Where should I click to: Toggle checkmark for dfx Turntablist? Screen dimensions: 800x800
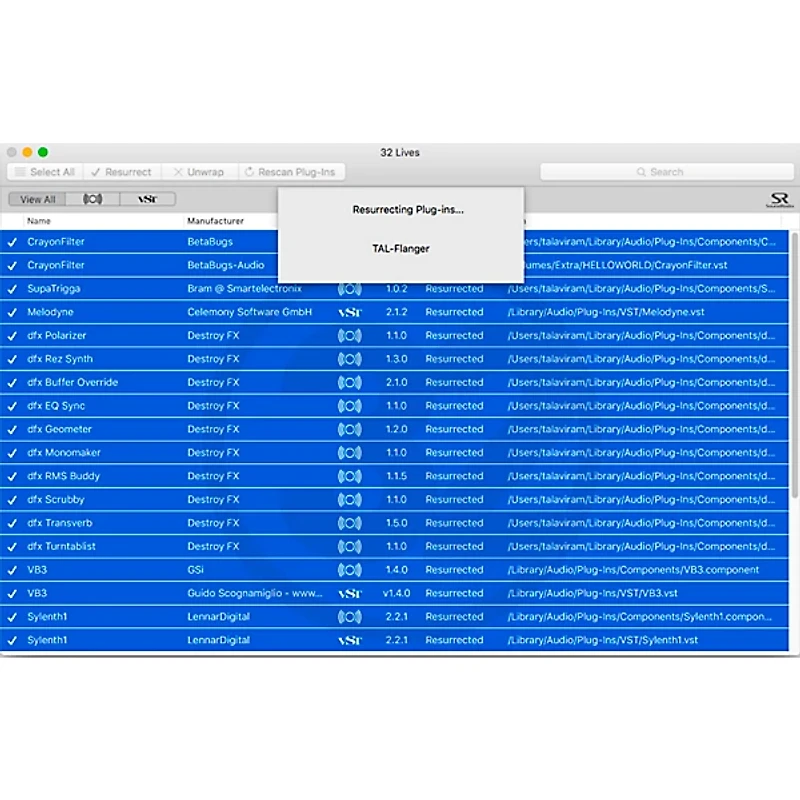12,546
